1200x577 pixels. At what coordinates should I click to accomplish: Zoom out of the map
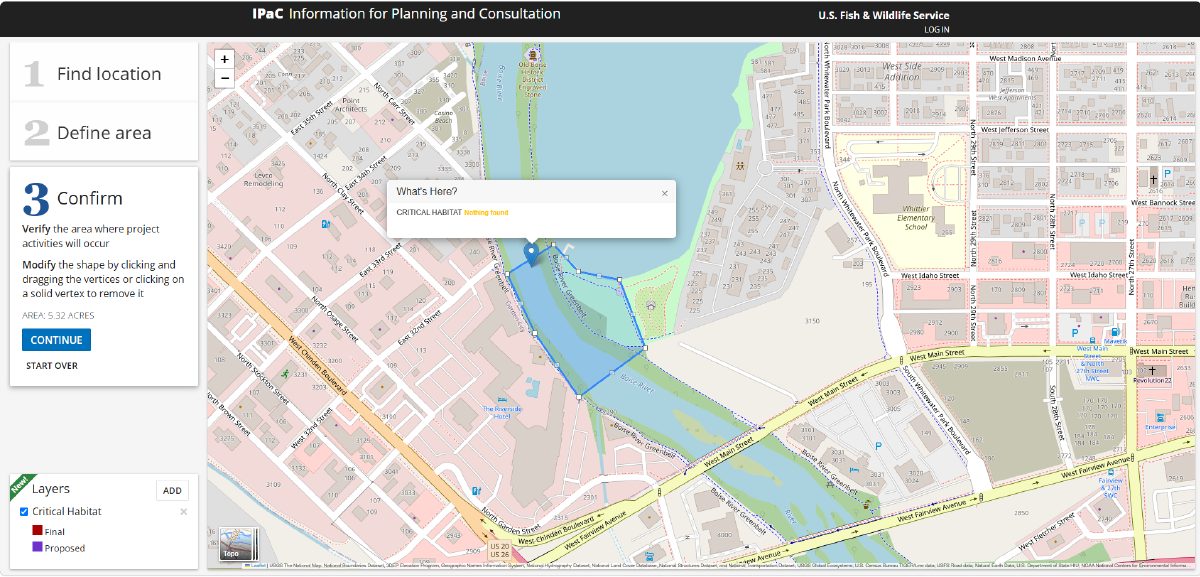(225, 77)
